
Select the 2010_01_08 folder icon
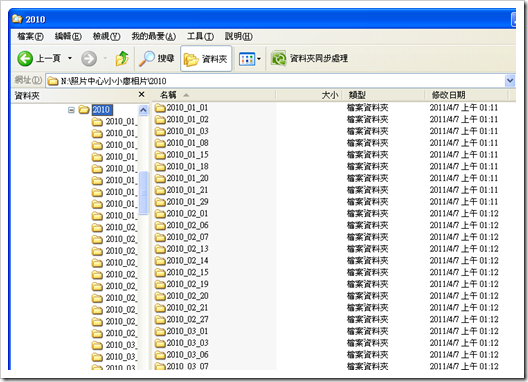click(160, 143)
